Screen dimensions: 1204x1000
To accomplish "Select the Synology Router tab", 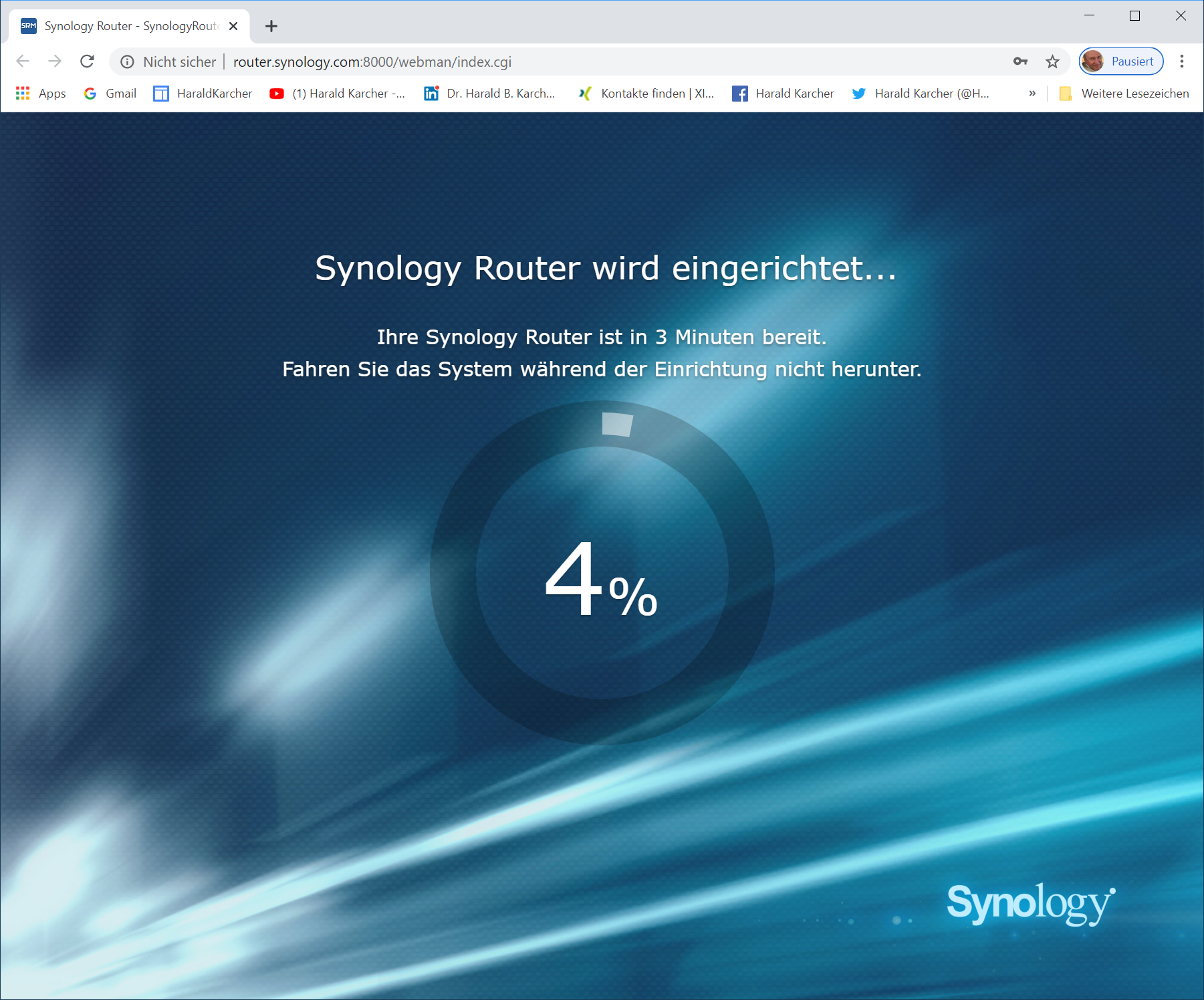I will tap(130, 26).
